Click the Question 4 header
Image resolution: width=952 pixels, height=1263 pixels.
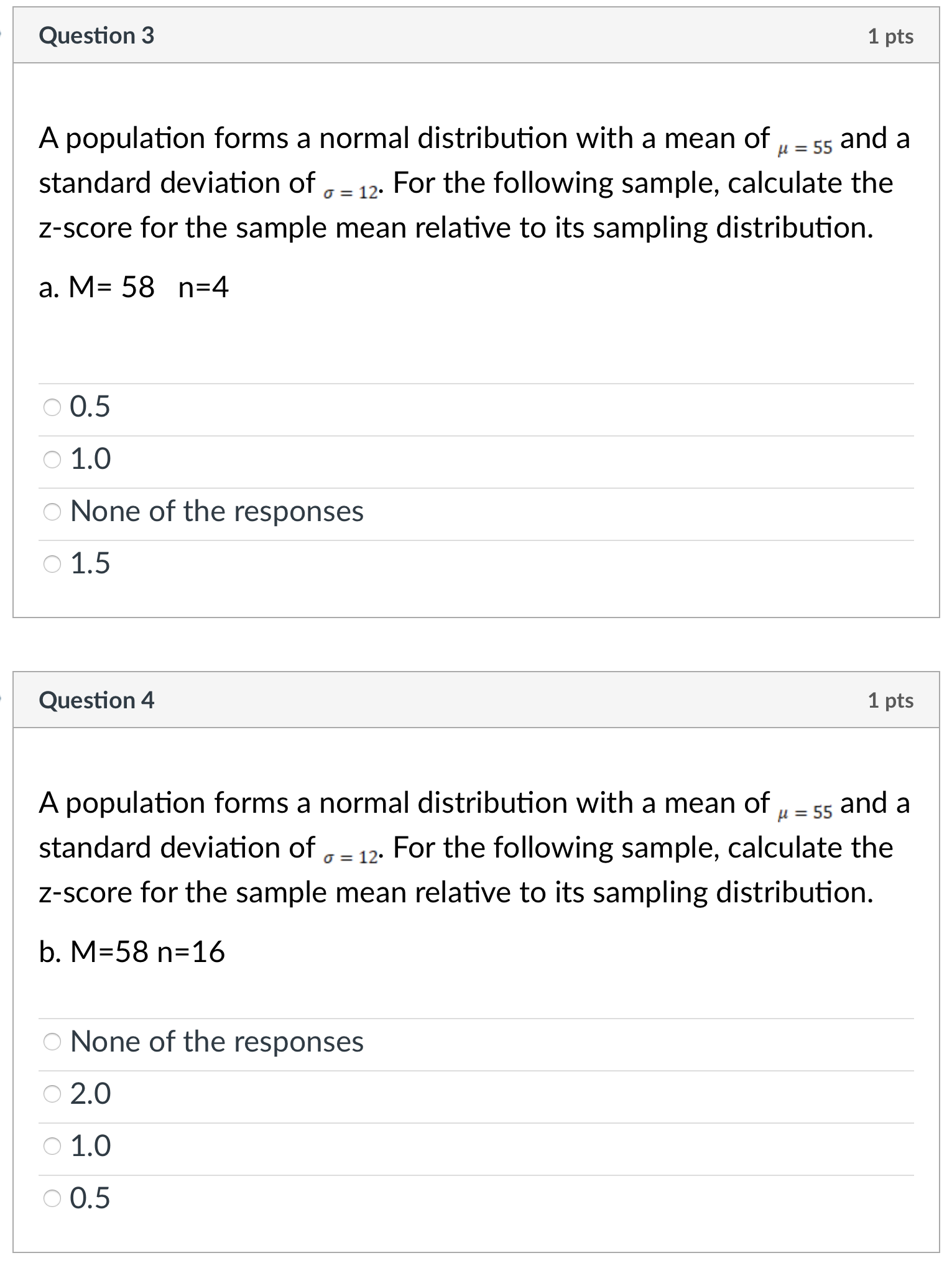(96, 700)
